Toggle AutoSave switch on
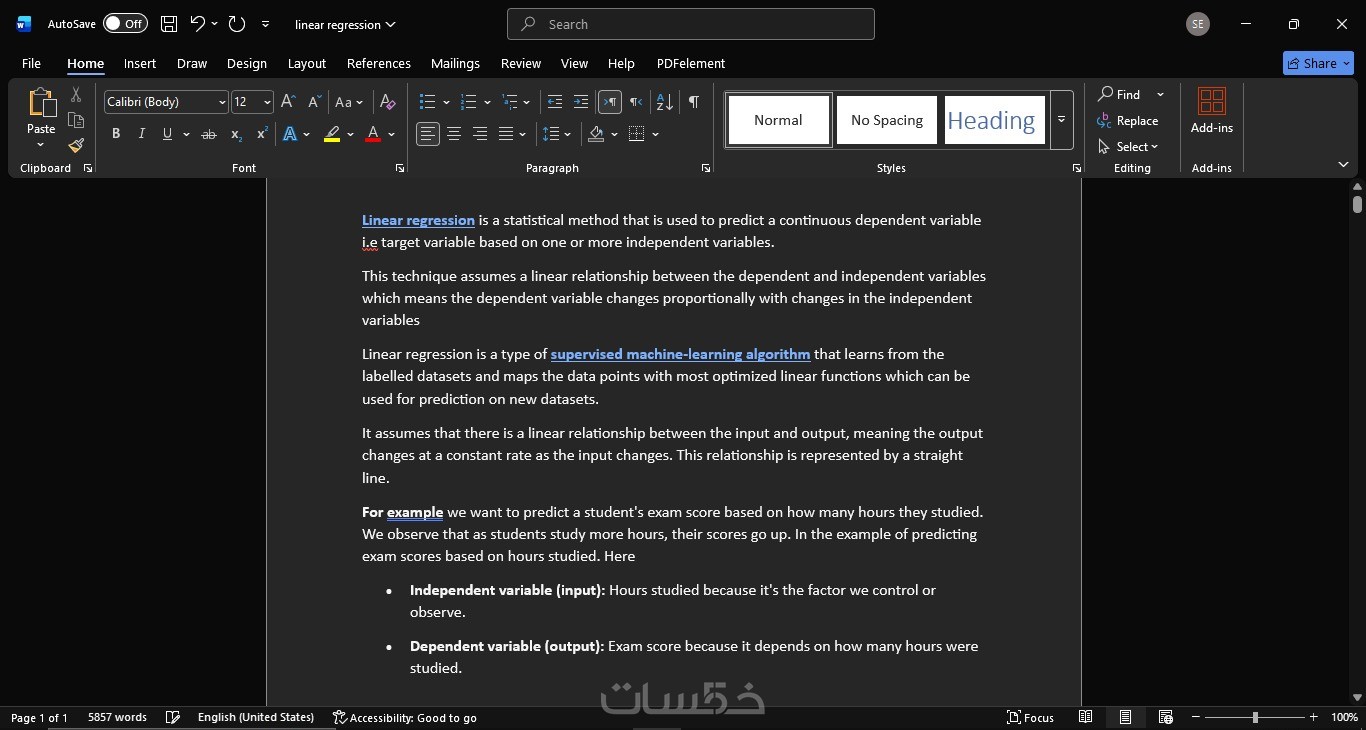This screenshot has height=730, width=1366. (125, 24)
